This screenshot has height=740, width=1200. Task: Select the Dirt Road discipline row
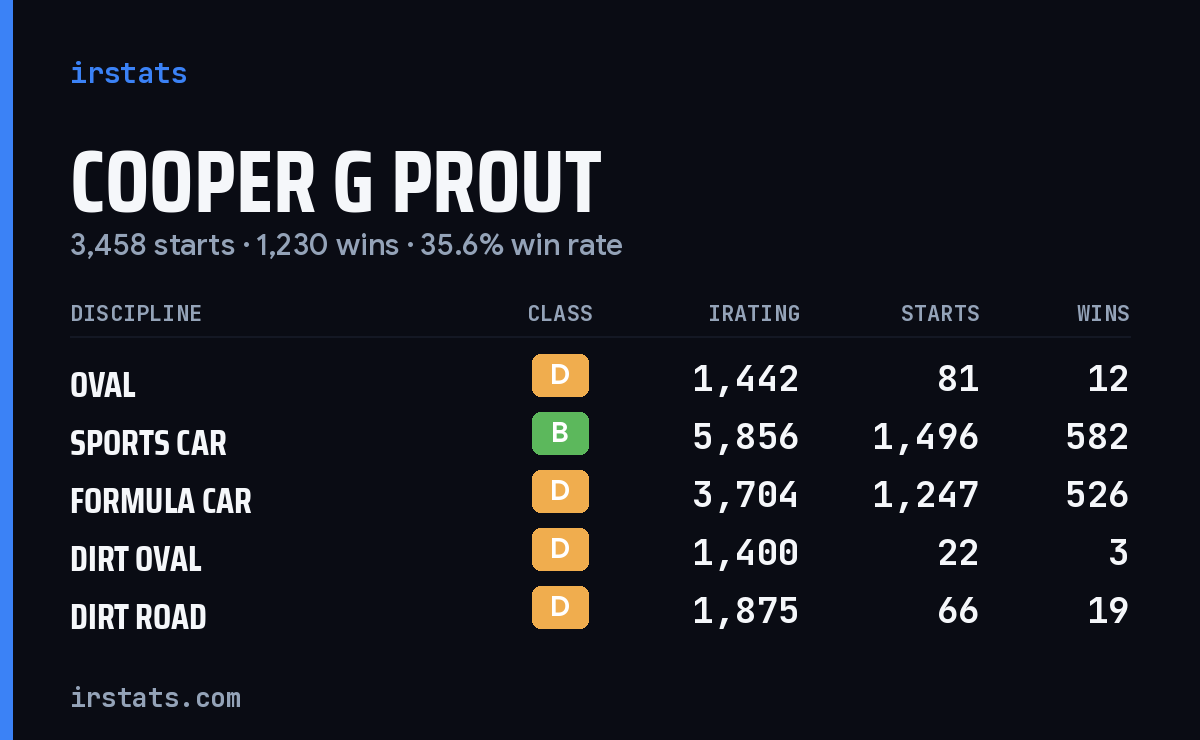point(600,611)
